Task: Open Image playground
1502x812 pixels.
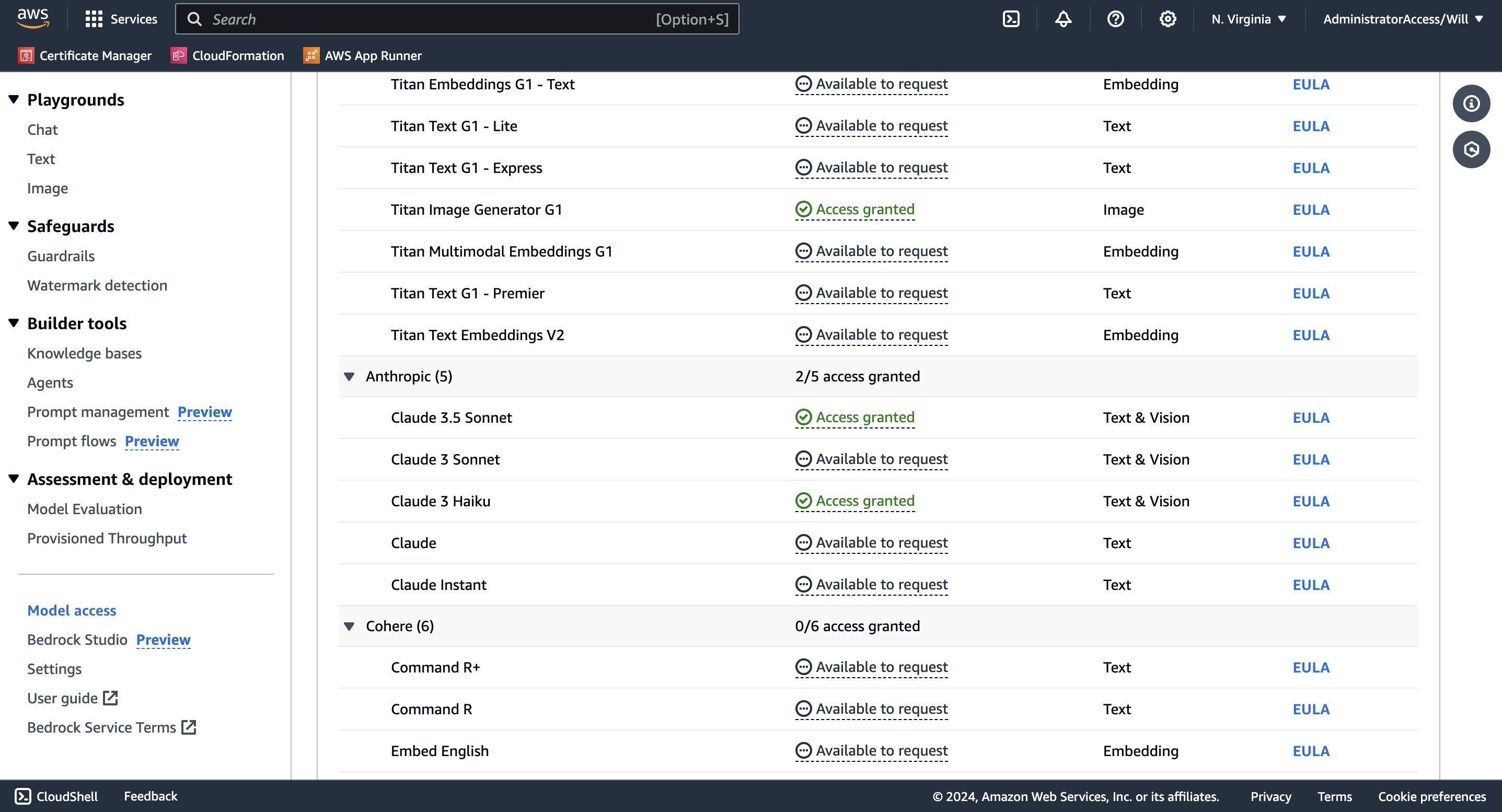Action: tap(48, 188)
